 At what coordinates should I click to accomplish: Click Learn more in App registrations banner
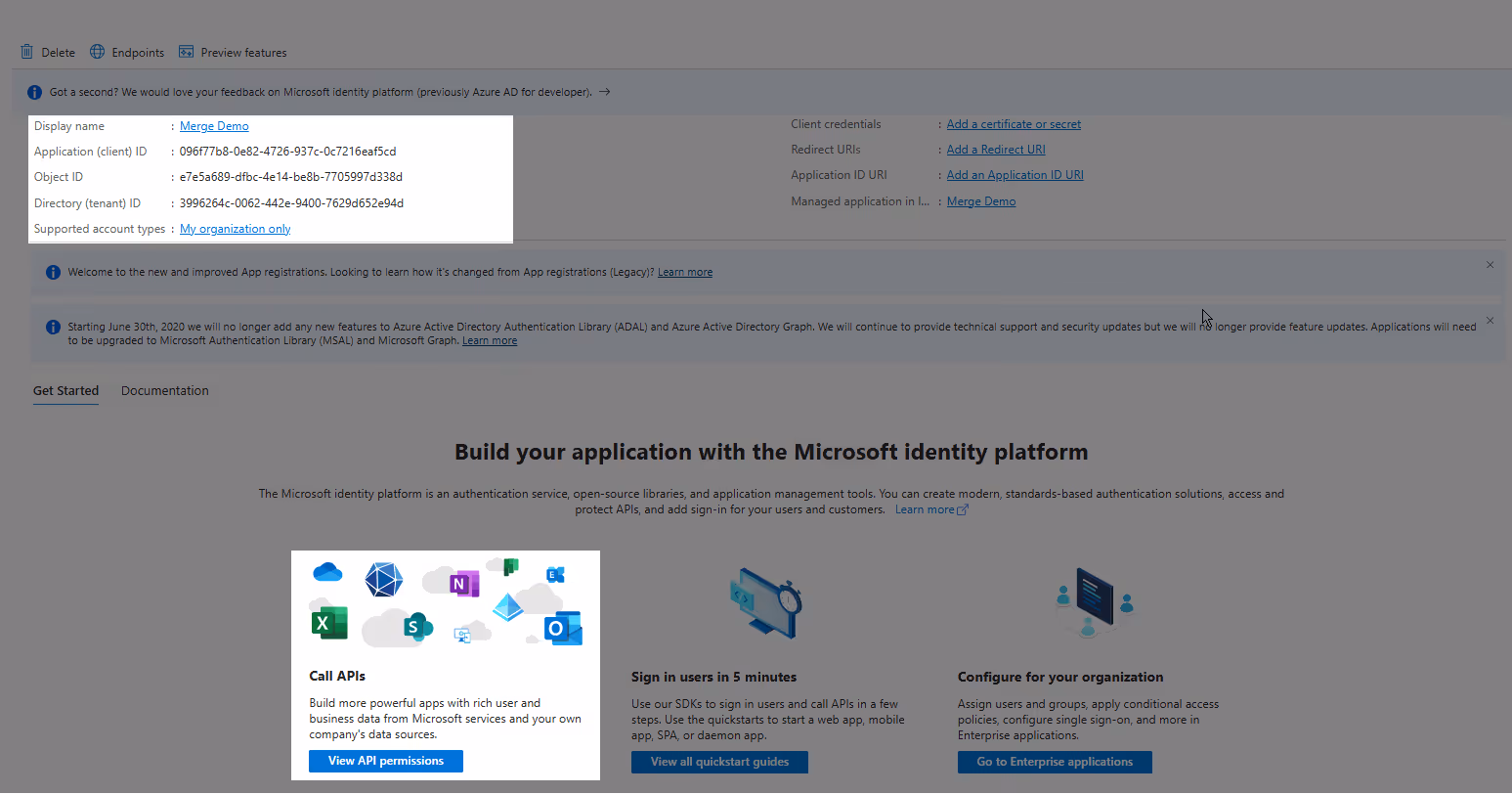click(685, 272)
